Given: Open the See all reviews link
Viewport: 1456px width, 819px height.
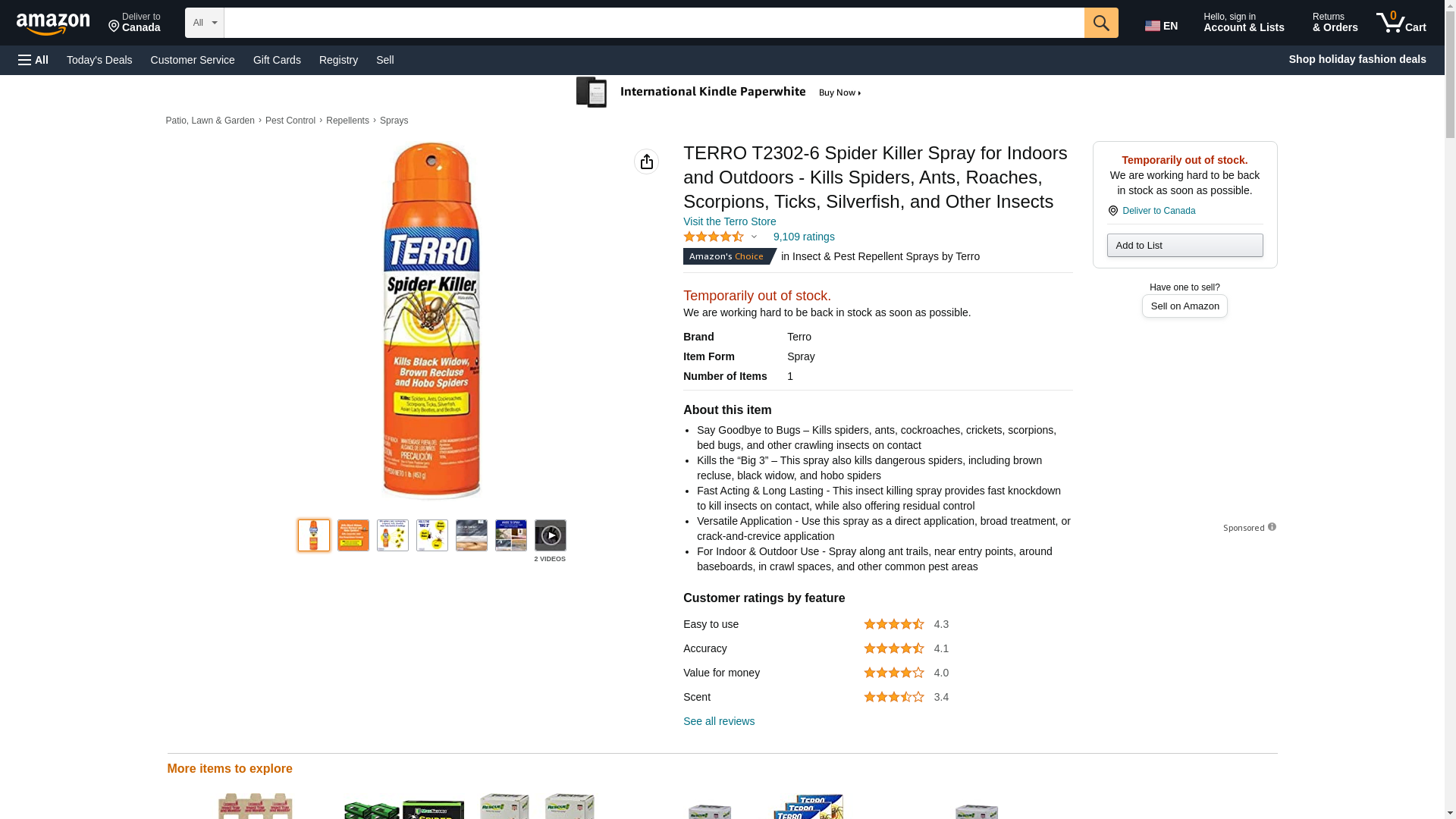Looking at the screenshot, I should click(719, 721).
